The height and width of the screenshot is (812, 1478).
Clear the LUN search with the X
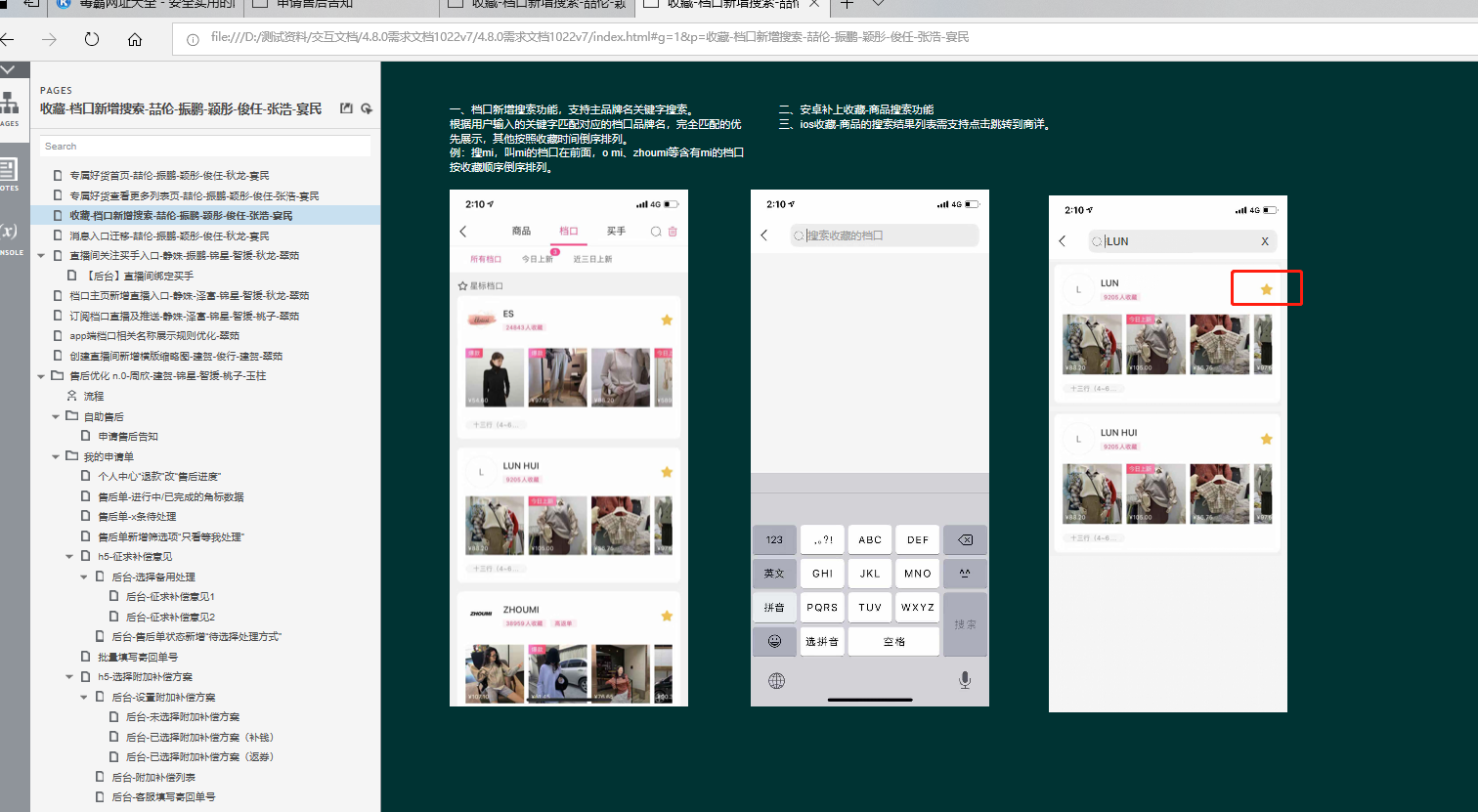click(1265, 241)
